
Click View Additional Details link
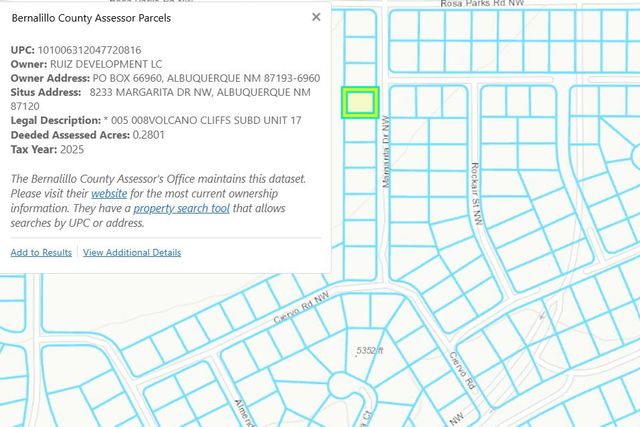132,252
